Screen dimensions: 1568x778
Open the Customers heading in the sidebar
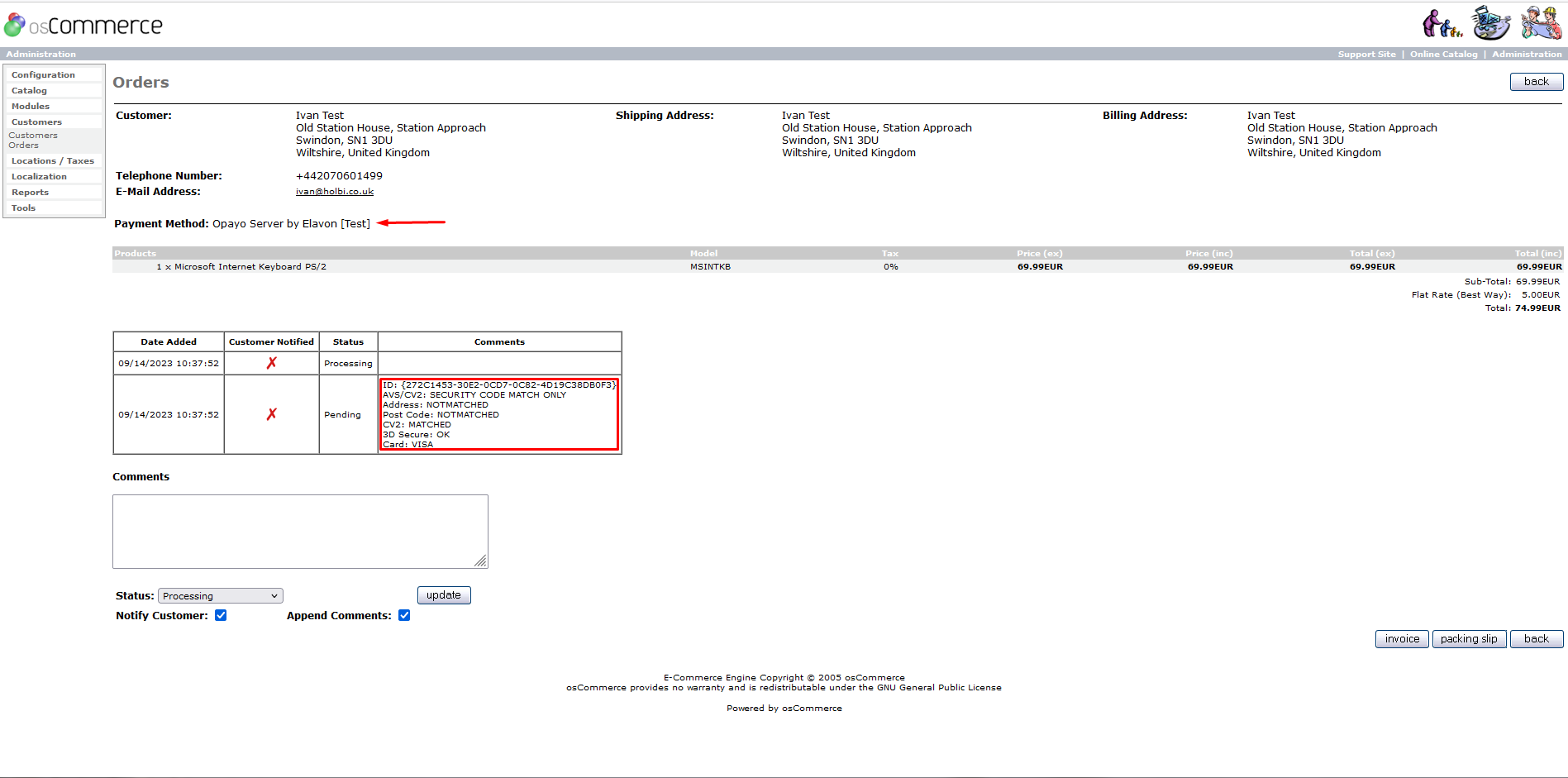tap(36, 122)
